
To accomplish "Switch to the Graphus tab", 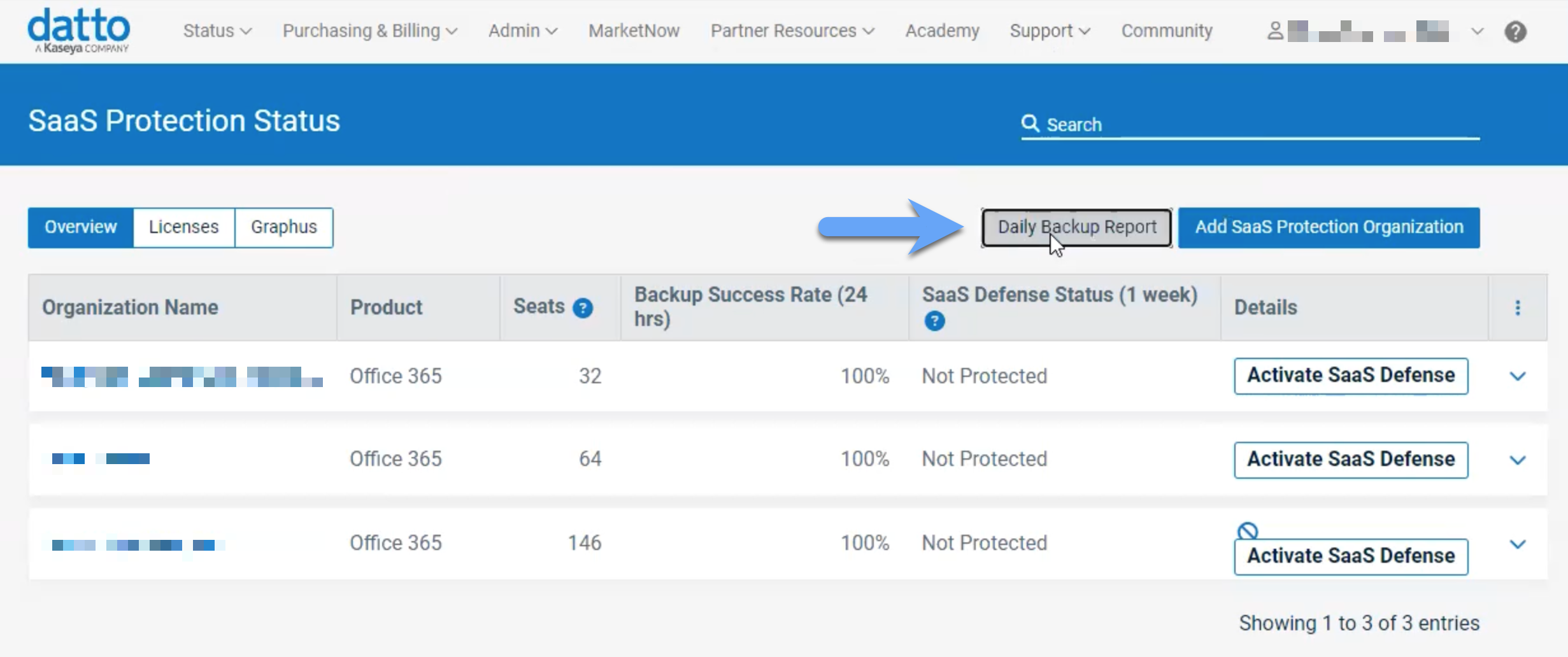I will (x=284, y=227).
